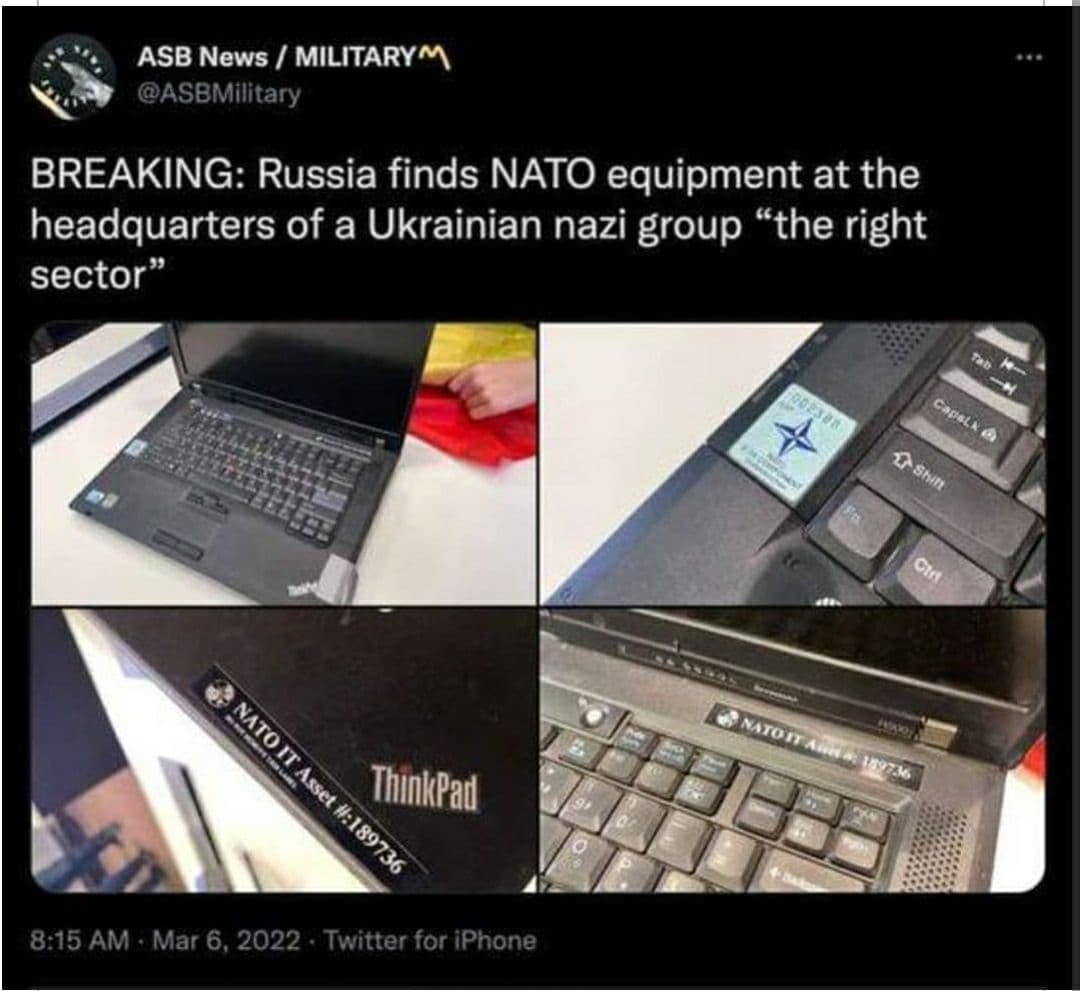
Task: Open the @ASBMilitary handle link
Action: [219, 94]
